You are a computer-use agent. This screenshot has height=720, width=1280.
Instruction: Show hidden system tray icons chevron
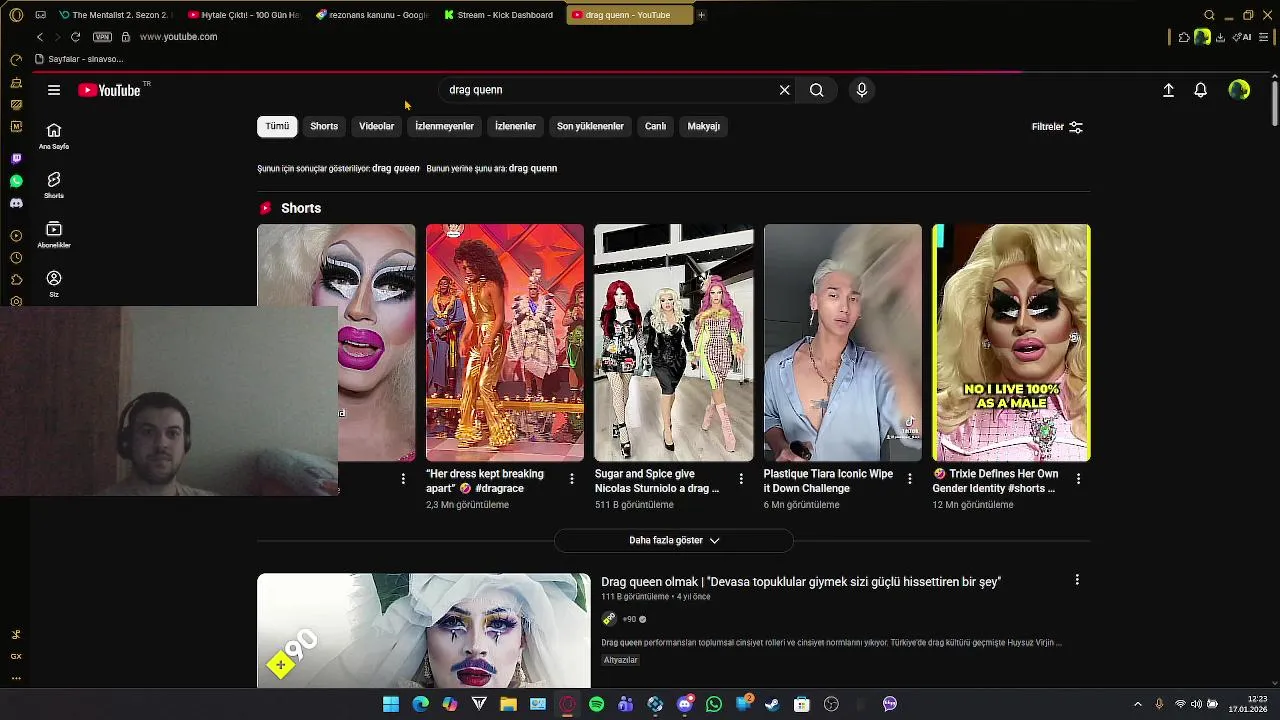1138,704
